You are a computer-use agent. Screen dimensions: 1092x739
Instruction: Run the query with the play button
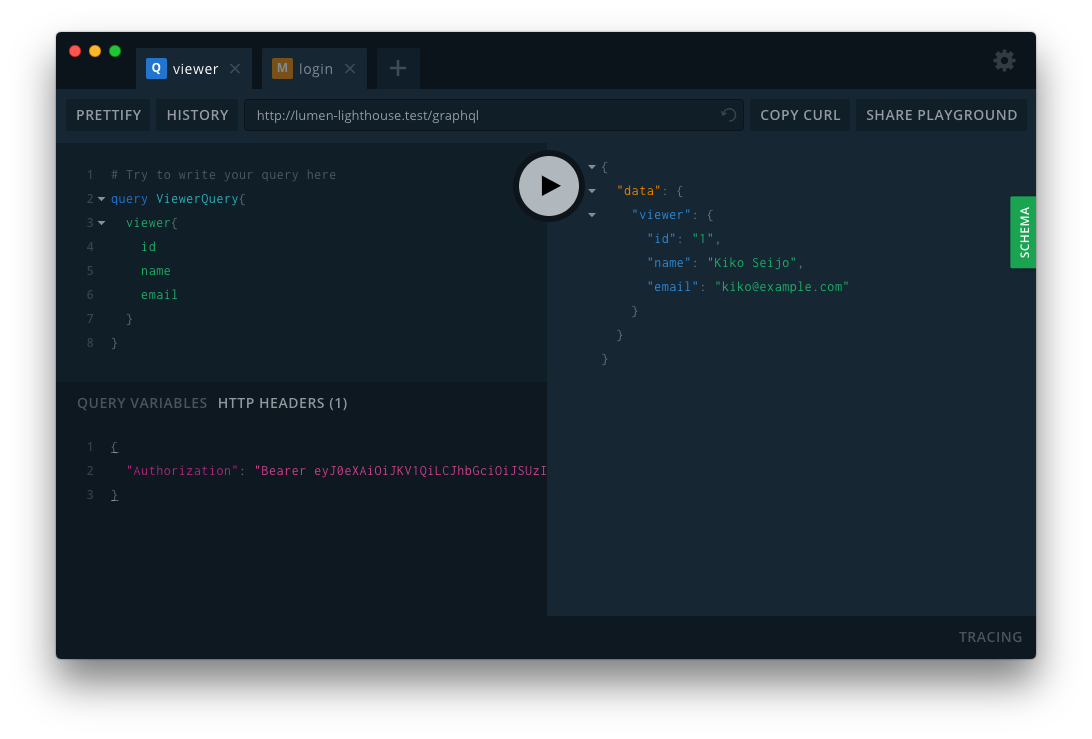click(549, 186)
